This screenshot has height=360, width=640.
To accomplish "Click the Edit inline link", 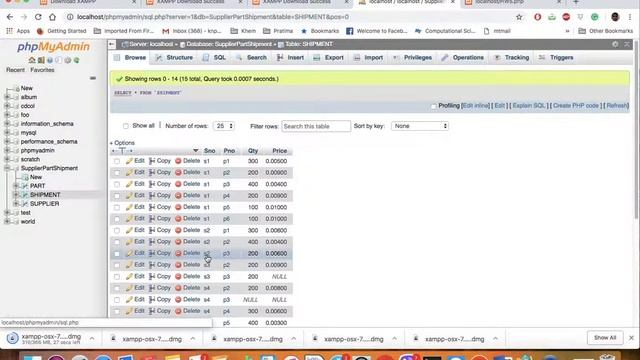I will 476,106.
